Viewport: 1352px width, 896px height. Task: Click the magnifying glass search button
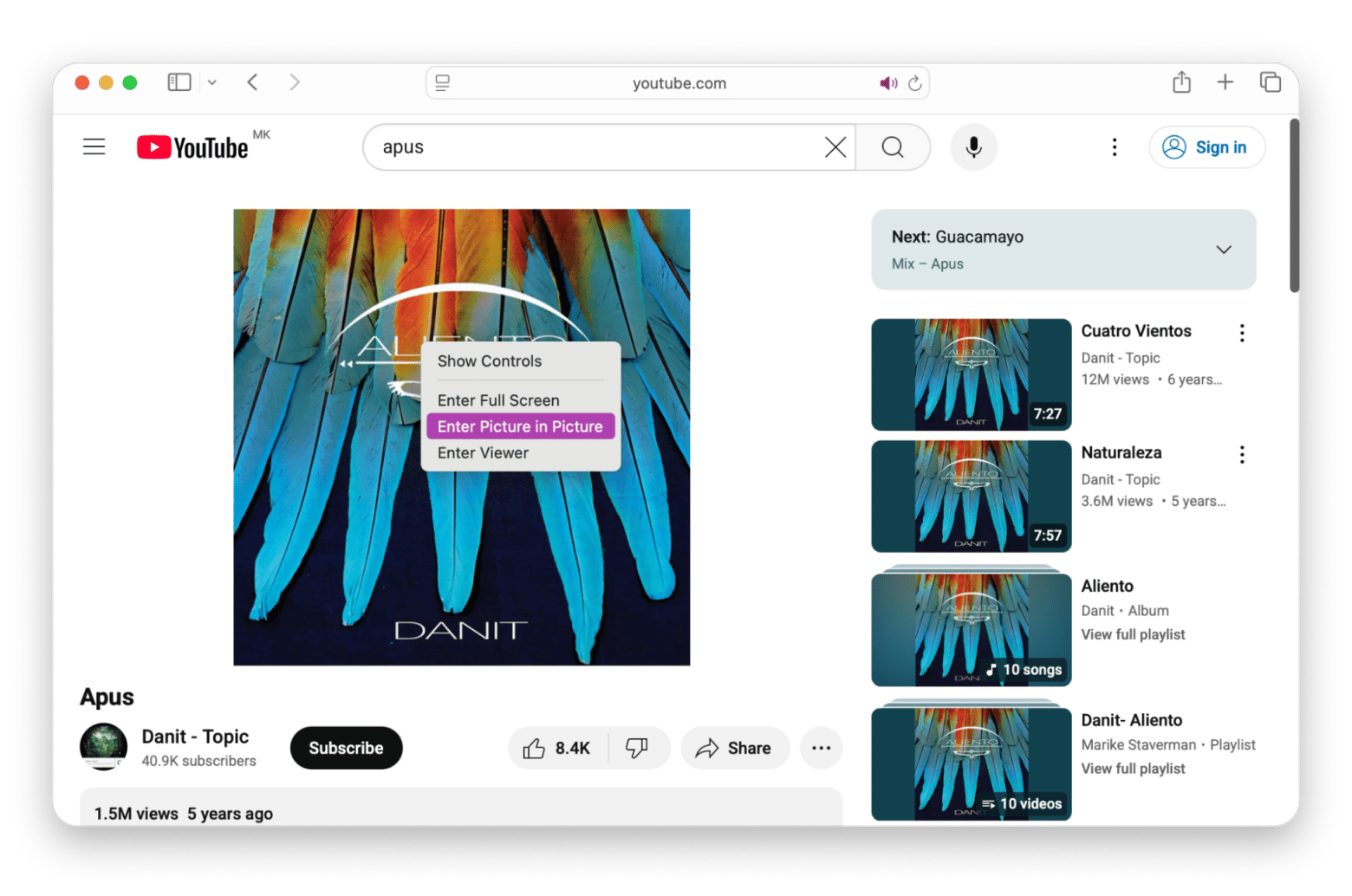tap(893, 147)
